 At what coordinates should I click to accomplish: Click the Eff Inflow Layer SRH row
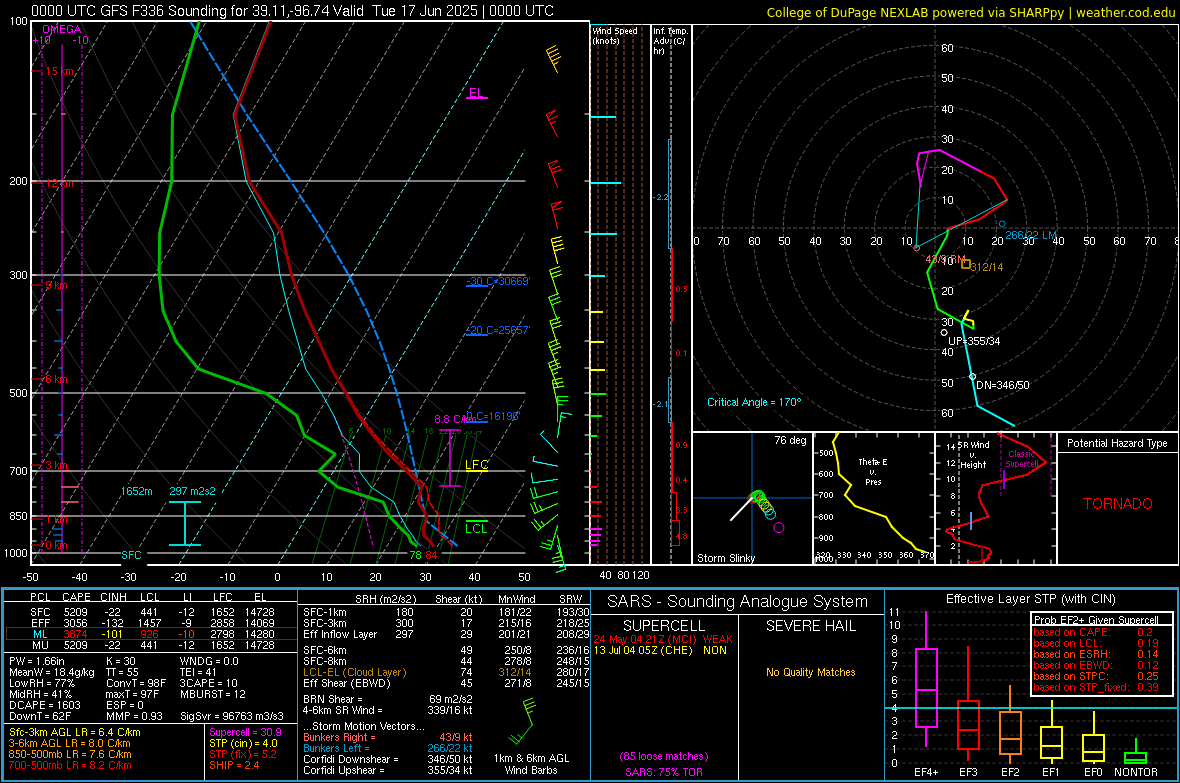coord(446,634)
